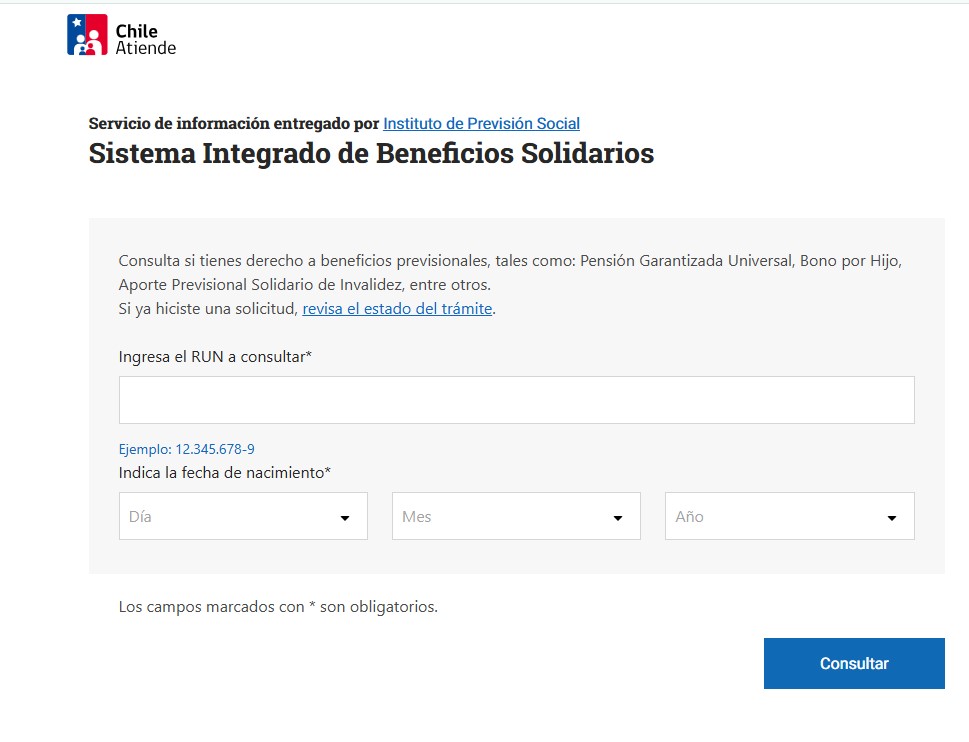Image resolution: width=969 pixels, height=742 pixels.
Task: Click the "Ingresa el RUN a consultar" label
Action: [215, 356]
